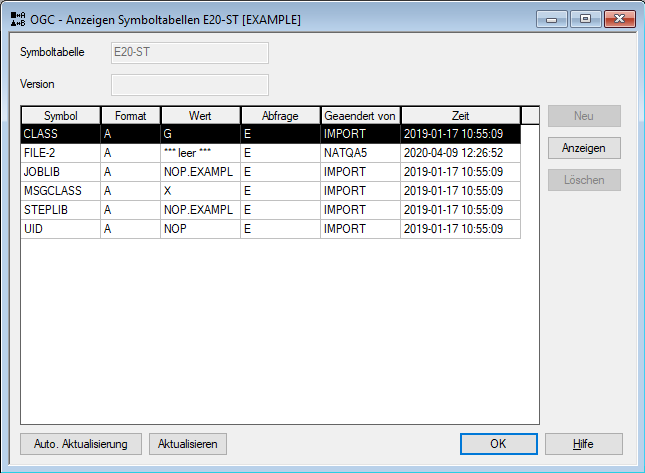Select the highlighted CLASS row
Image resolution: width=645 pixels, height=473 pixels.
click(x=60, y=134)
